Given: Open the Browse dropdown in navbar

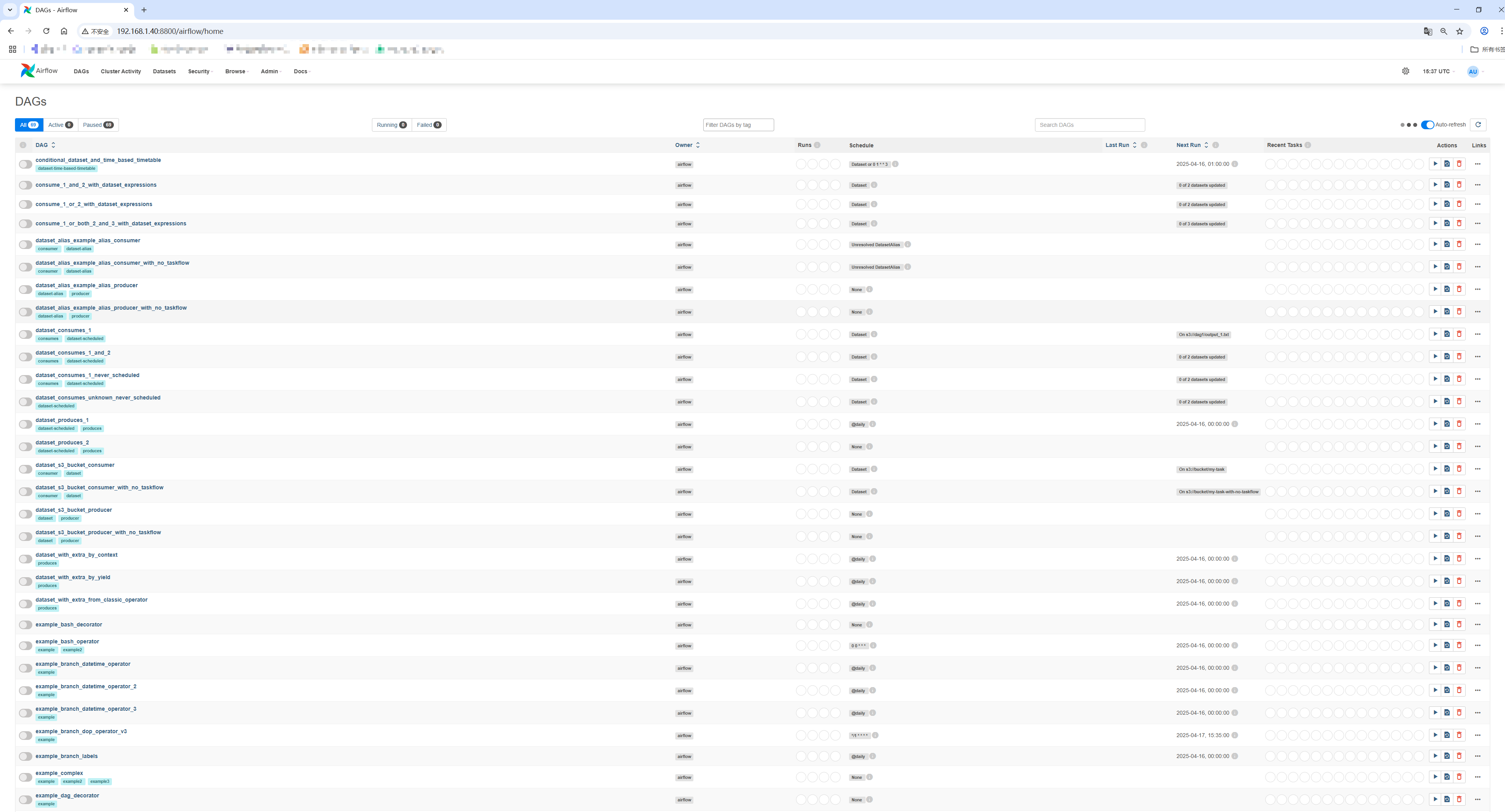Looking at the screenshot, I should tap(237, 71).
